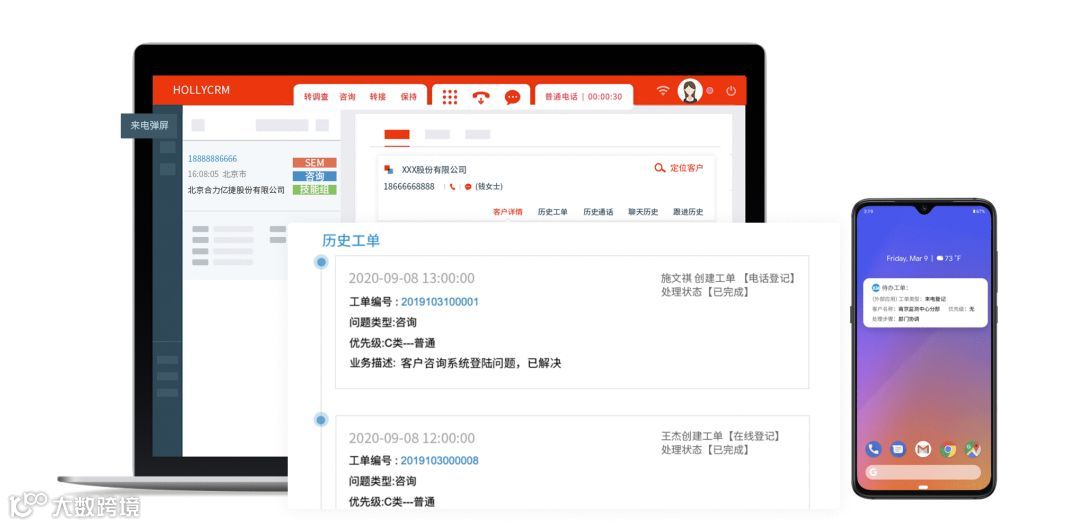Select the 来电弹屏 sidebar item
This screenshot has width=1080, height=526.
coord(149,126)
